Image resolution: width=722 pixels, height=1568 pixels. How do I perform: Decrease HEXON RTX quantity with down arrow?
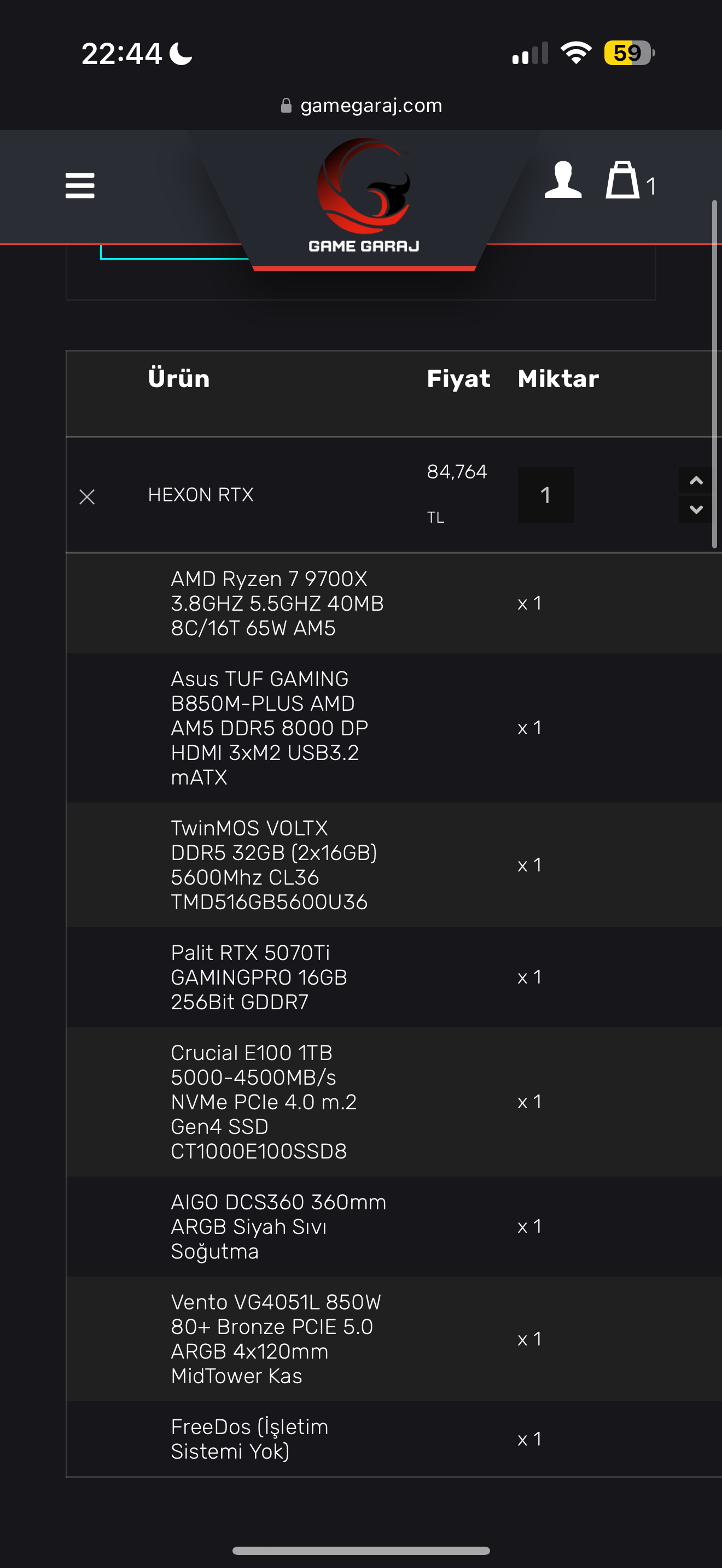point(696,509)
